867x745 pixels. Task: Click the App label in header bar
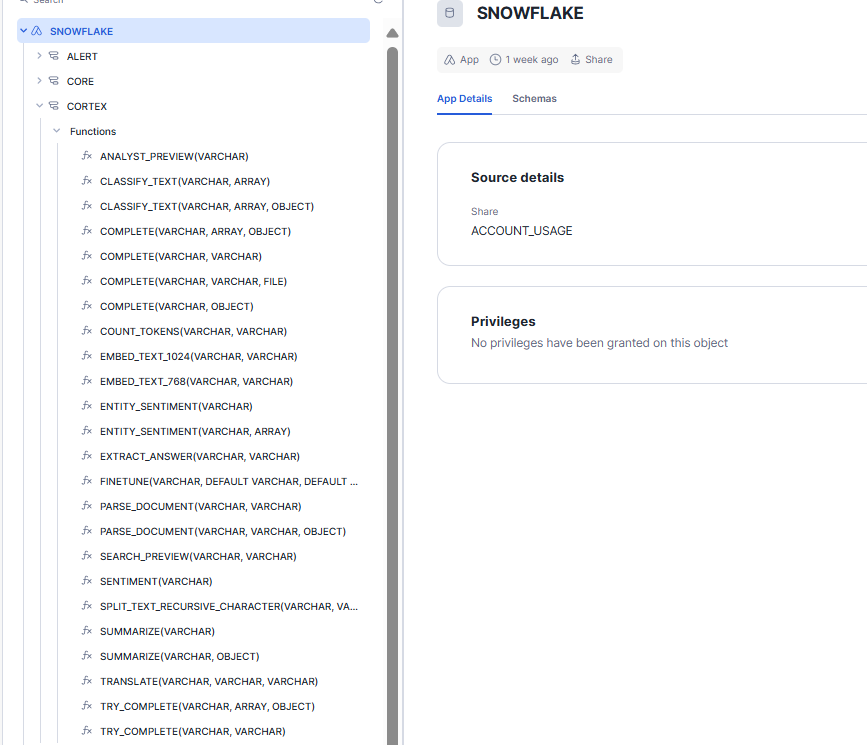point(469,59)
